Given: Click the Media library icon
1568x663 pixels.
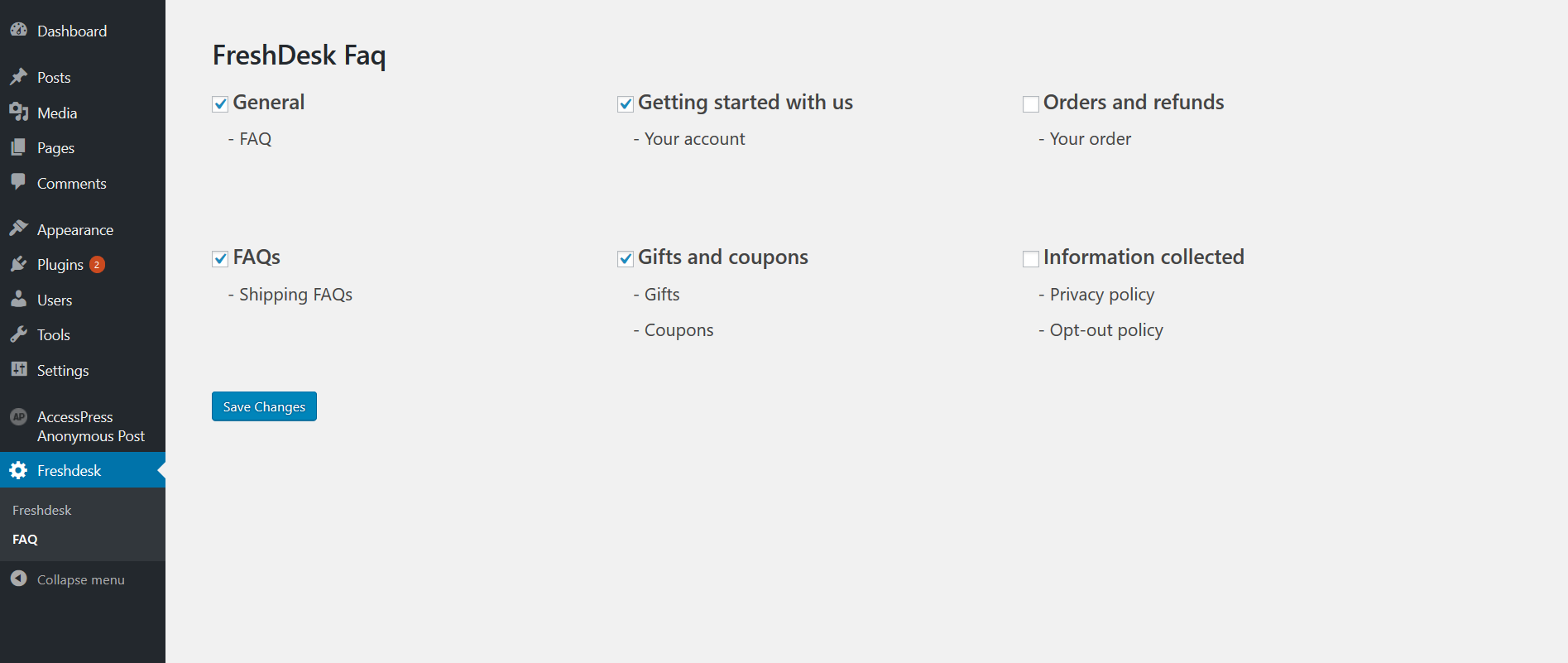Looking at the screenshot, I should tap(18, 113).
